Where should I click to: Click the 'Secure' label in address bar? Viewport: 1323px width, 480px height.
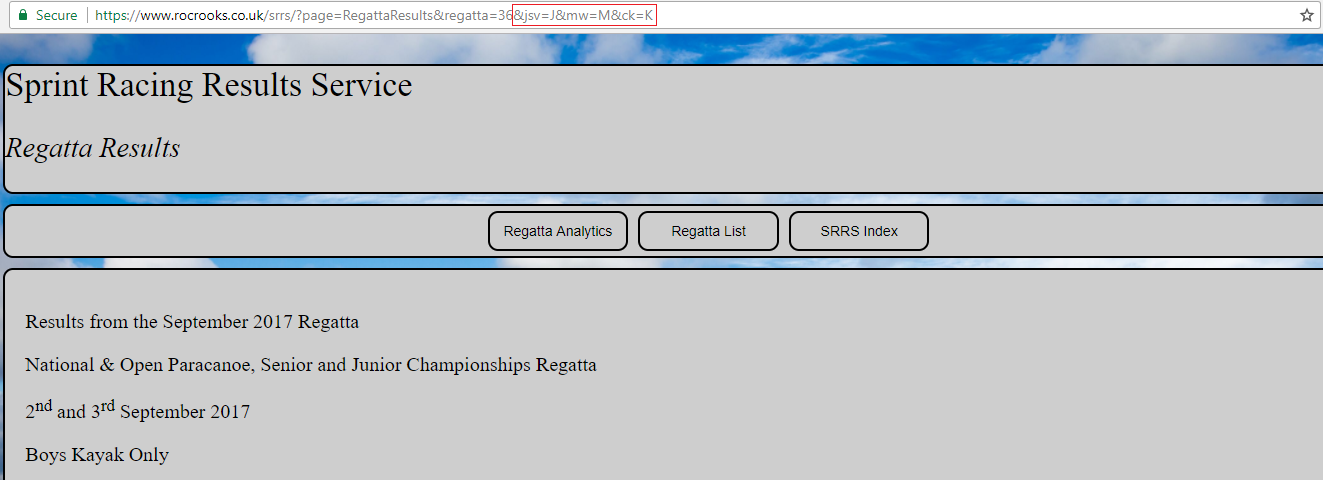[x=56, y=16]
